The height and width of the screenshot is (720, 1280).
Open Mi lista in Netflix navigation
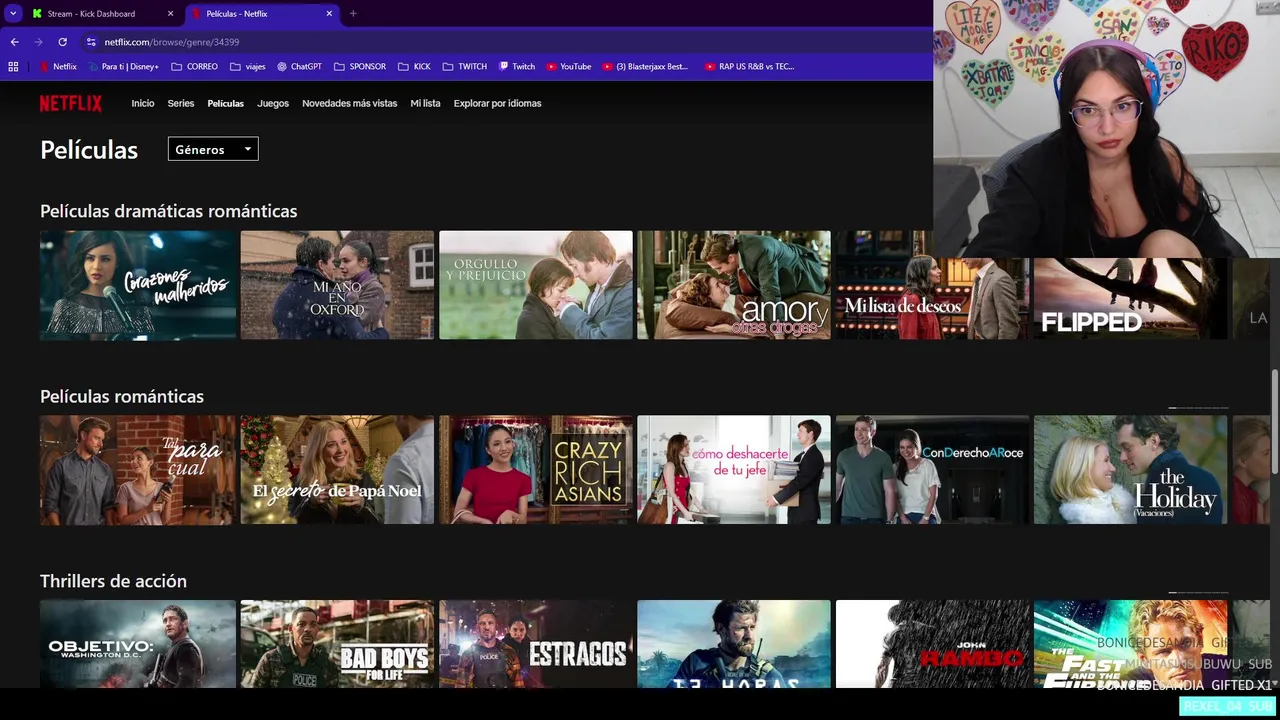pyautogui.click(x=425, y=103)
